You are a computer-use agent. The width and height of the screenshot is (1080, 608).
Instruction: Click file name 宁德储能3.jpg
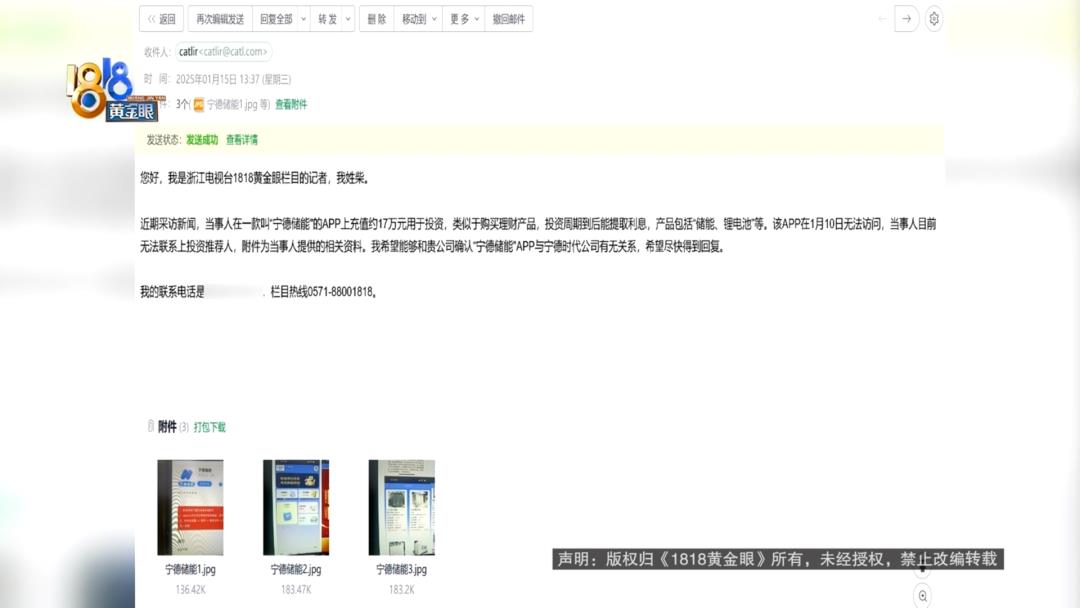tap(402, 569)
